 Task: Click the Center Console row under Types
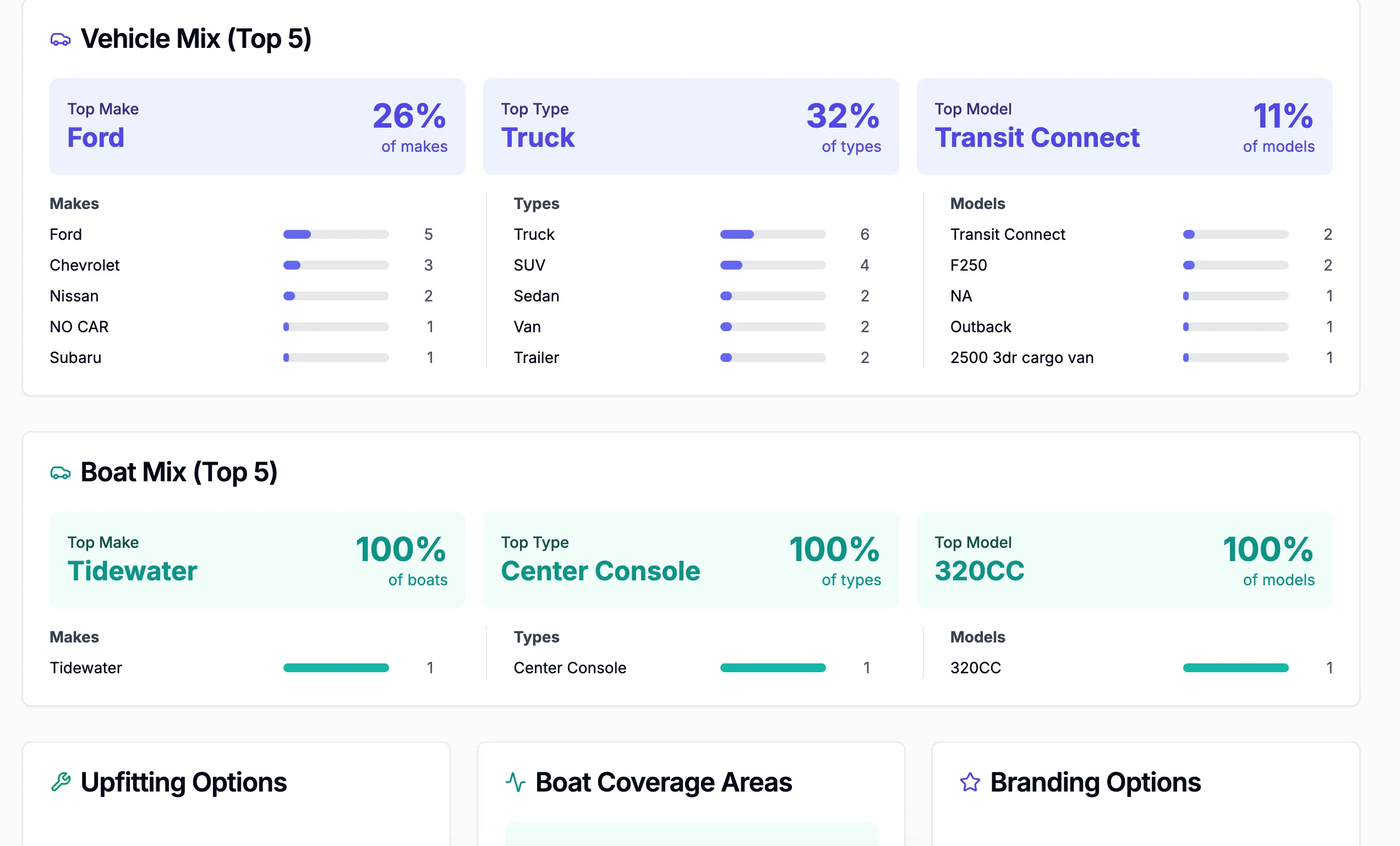(570, 668)
